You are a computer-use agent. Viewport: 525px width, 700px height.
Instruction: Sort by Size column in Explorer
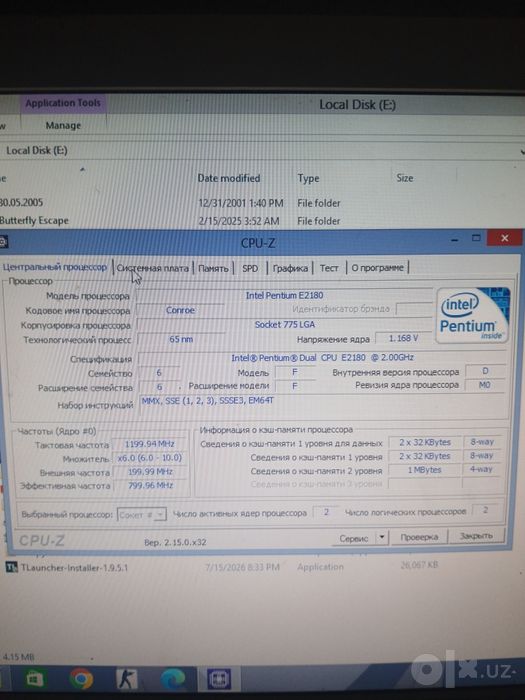pyautogui.click(x=404, y=178)
